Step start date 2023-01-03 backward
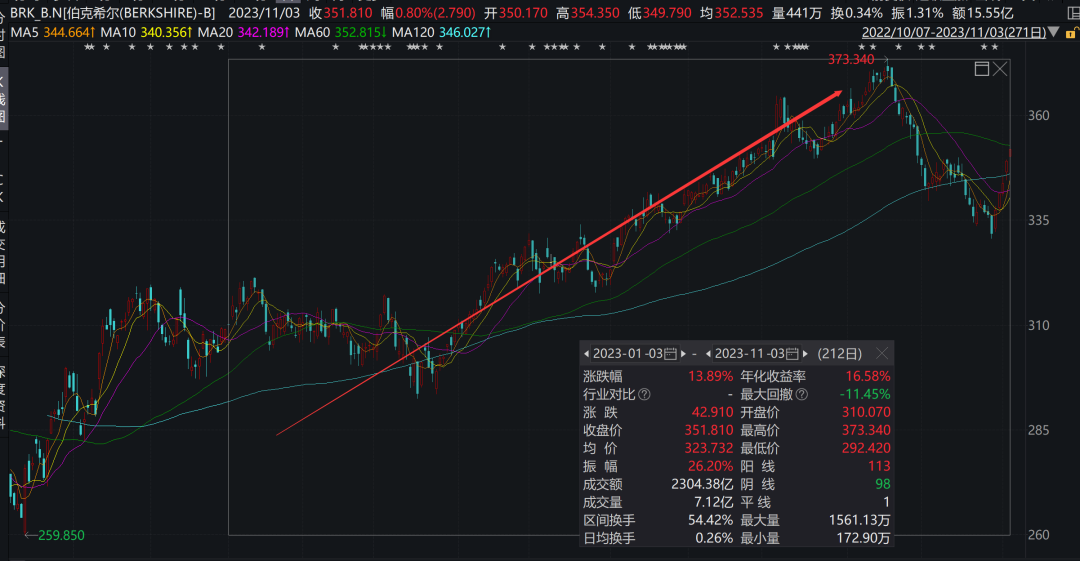The image size is (1080, 561). 586,354
